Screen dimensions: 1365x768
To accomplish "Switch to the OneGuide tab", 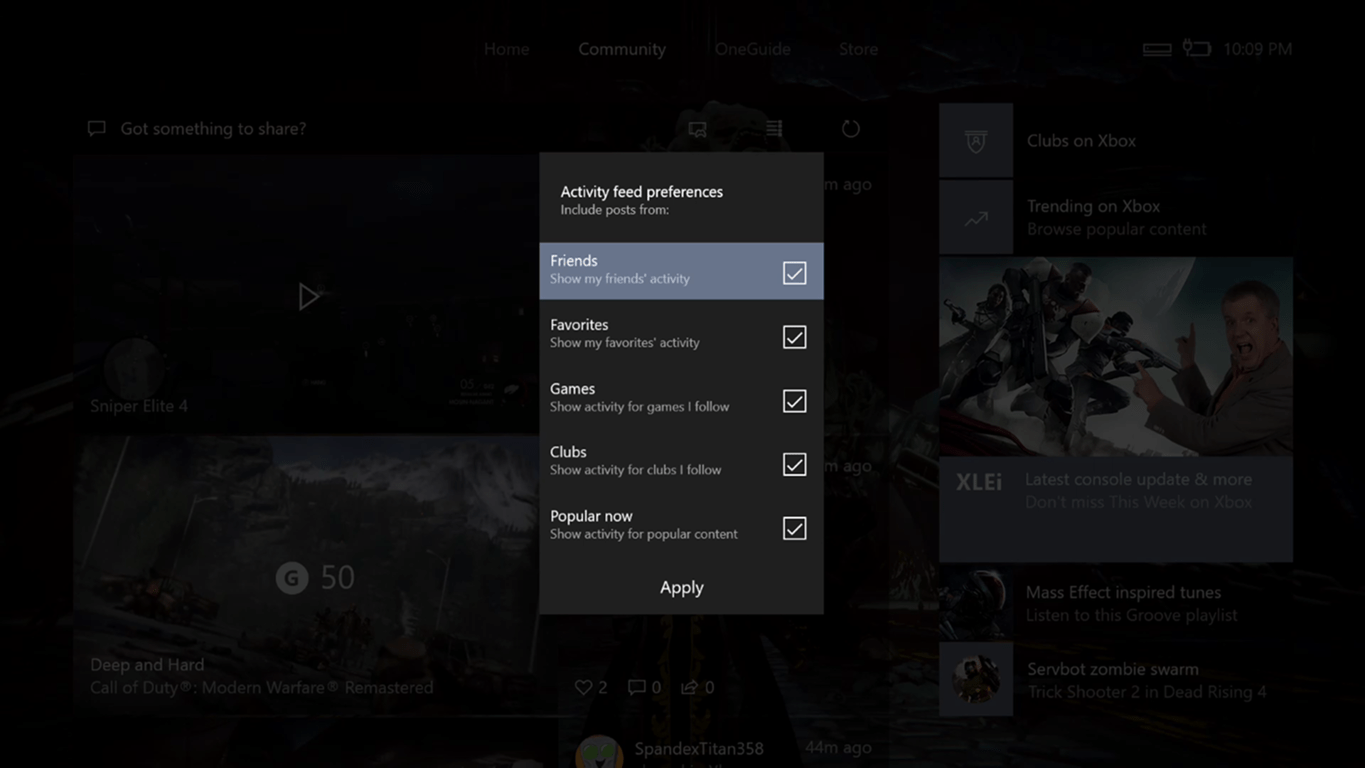I will tap(752, 49).
